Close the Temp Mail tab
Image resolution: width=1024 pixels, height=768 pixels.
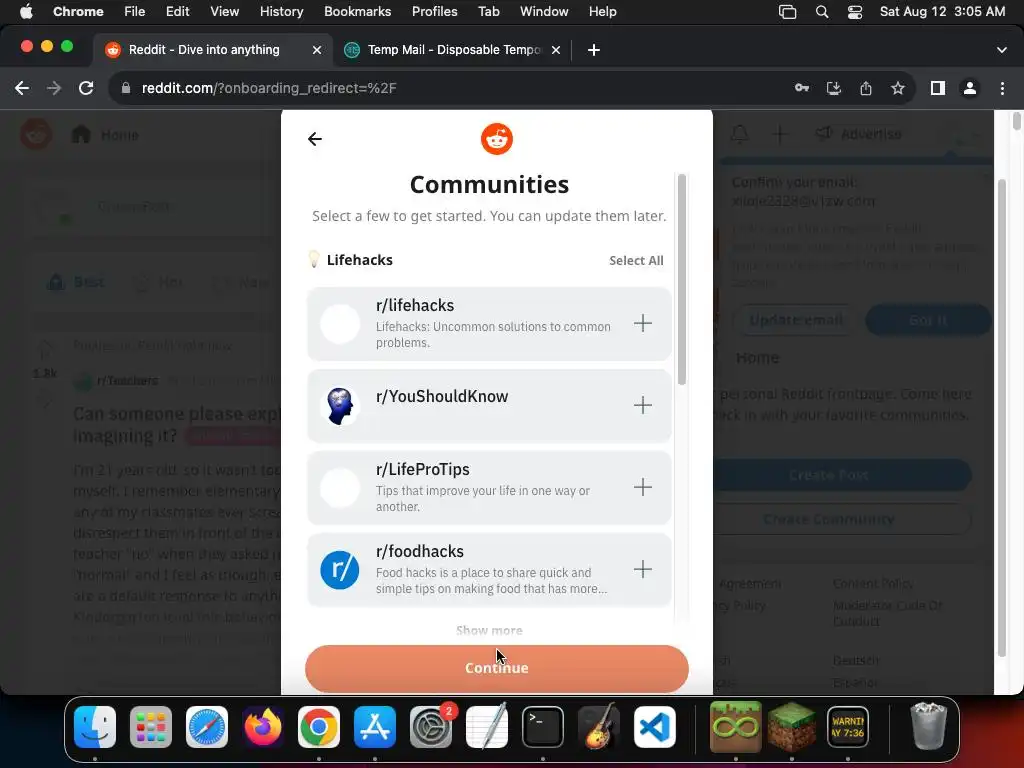tap(556, 50)
